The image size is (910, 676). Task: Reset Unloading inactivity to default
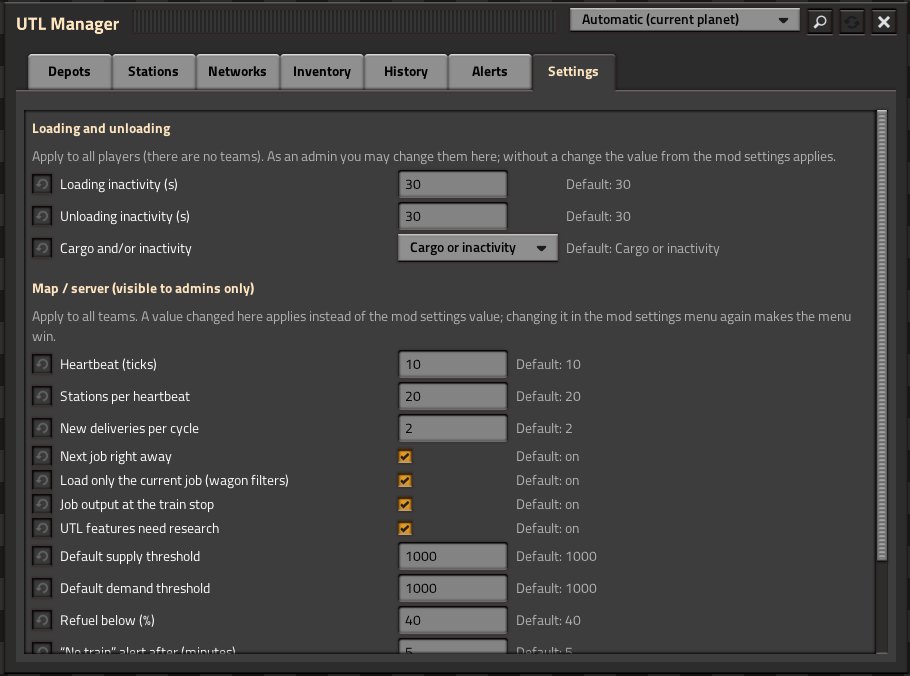[x=42, y=216]
